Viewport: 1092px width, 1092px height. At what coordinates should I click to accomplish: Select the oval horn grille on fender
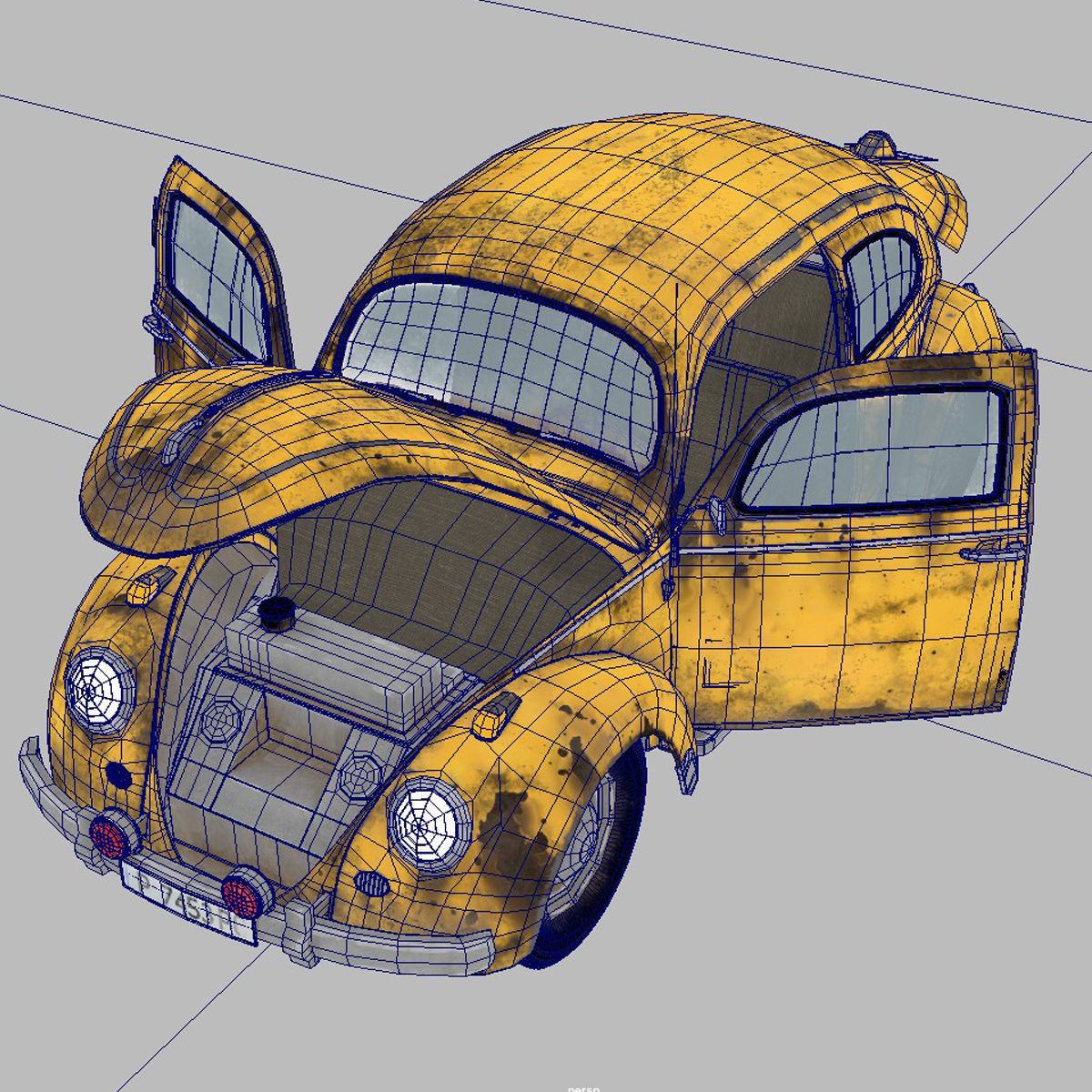coord(371,883)
